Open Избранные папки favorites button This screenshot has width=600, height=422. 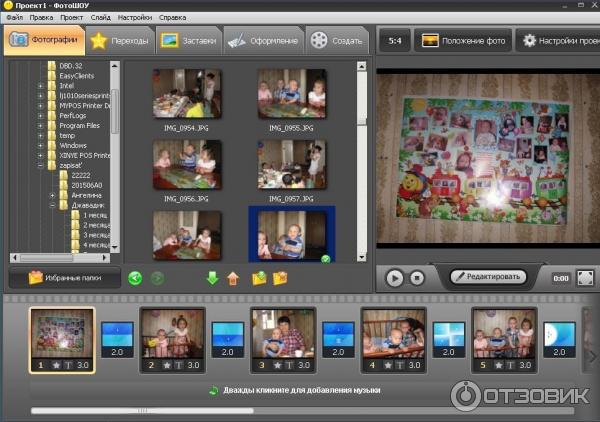click(x=63, y=277)
